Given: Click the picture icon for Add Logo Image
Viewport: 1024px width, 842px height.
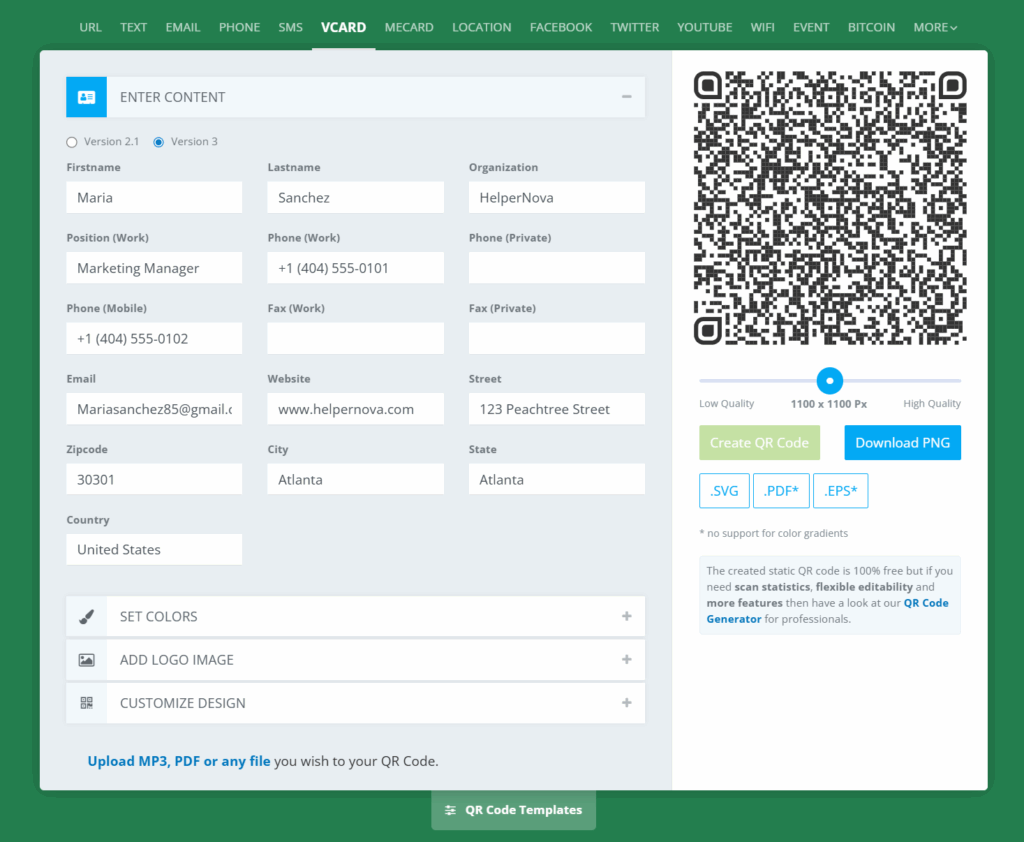Looking at the screenshot, I should (x=86, y=660).
